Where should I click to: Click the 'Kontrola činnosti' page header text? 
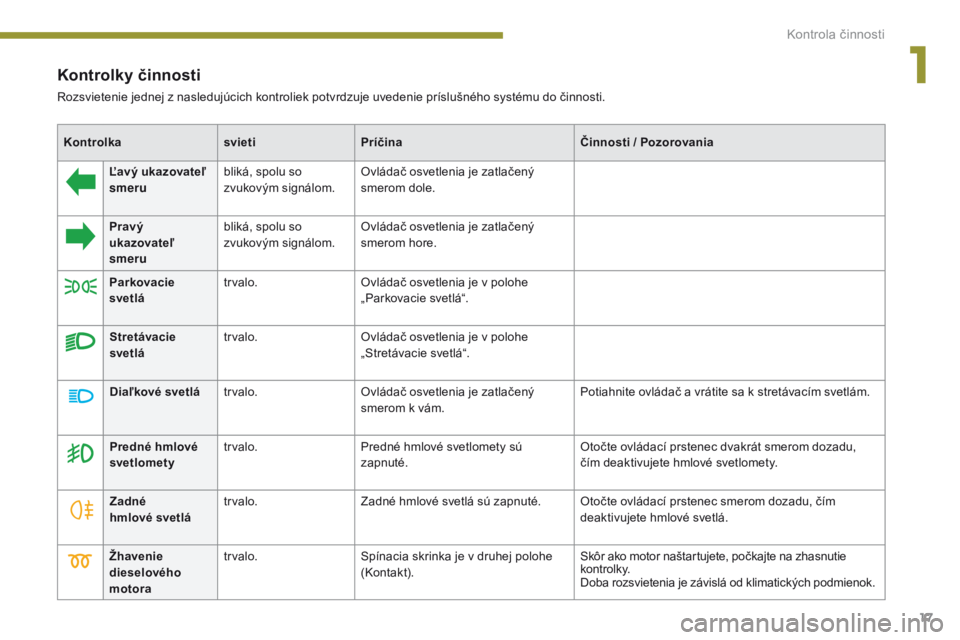(x=836, y=34)
